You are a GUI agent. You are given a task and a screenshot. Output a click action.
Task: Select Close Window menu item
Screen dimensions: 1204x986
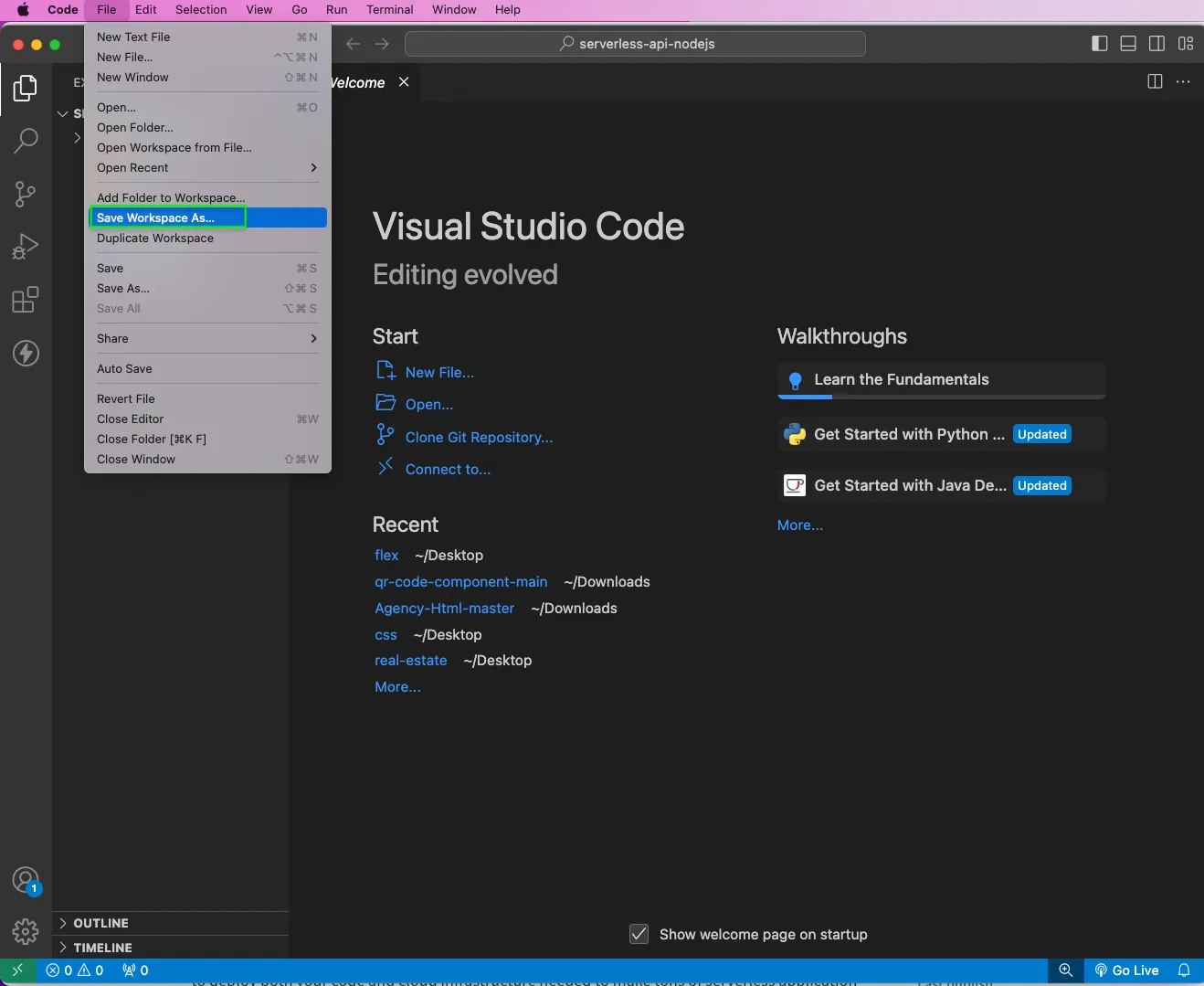(207, 460)
